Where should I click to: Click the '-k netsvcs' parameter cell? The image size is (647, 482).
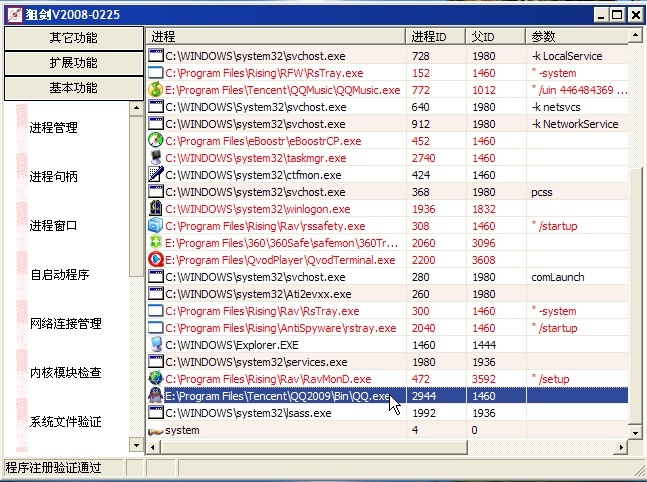[x=556, y=107]
